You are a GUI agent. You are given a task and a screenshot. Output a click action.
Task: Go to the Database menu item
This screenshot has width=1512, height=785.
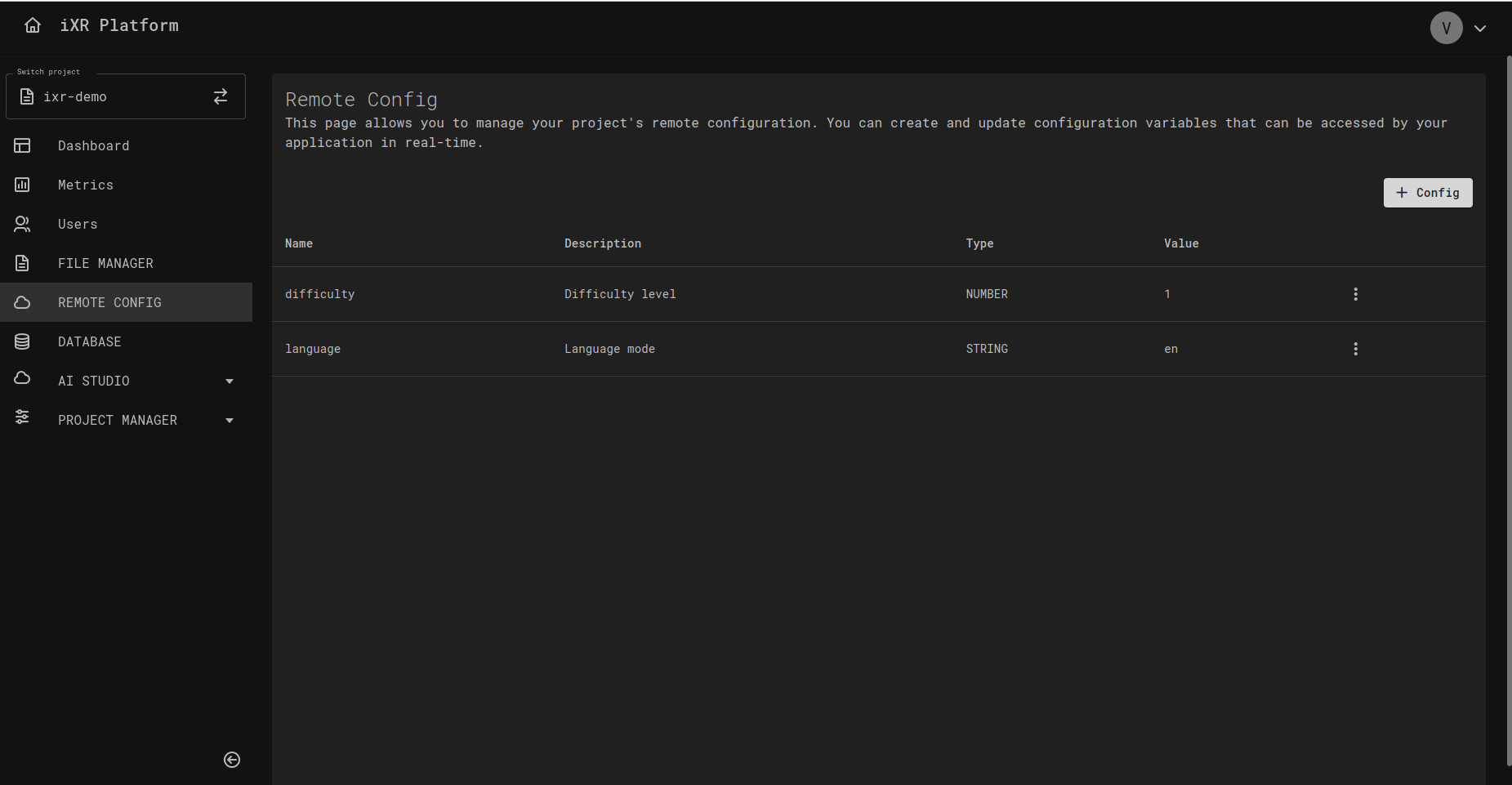[89, 341]
